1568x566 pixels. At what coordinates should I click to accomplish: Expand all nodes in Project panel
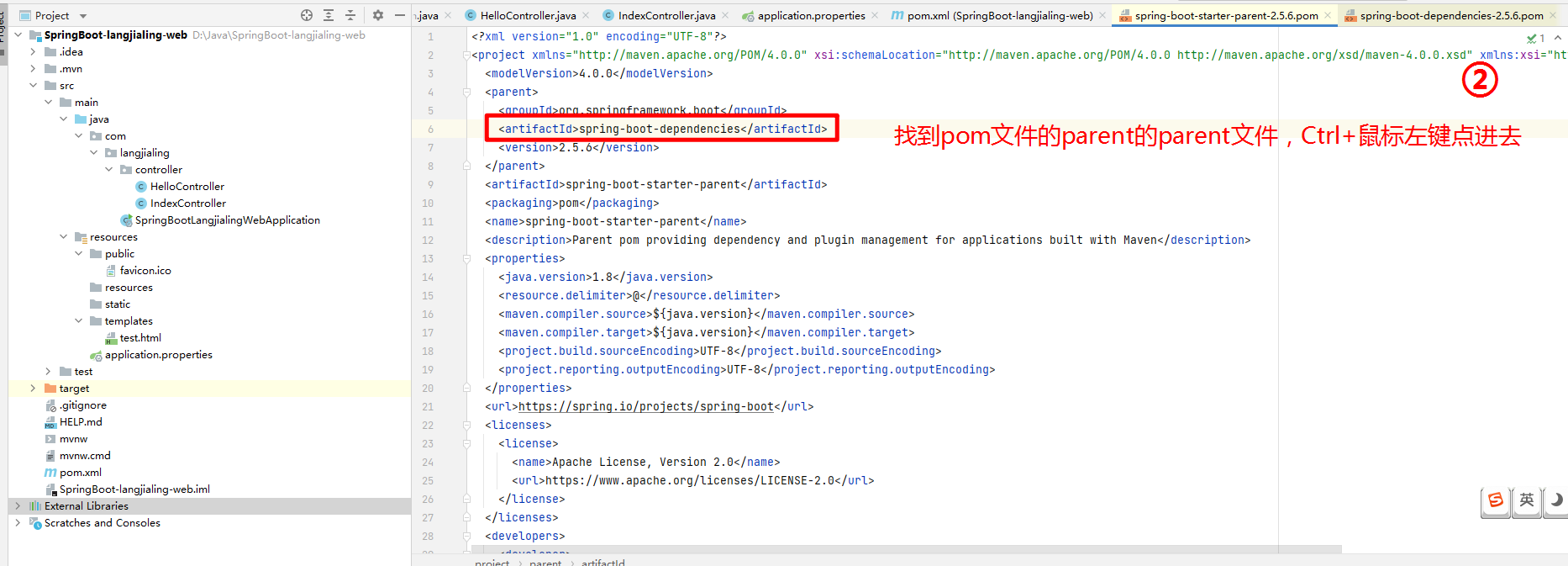329,15
